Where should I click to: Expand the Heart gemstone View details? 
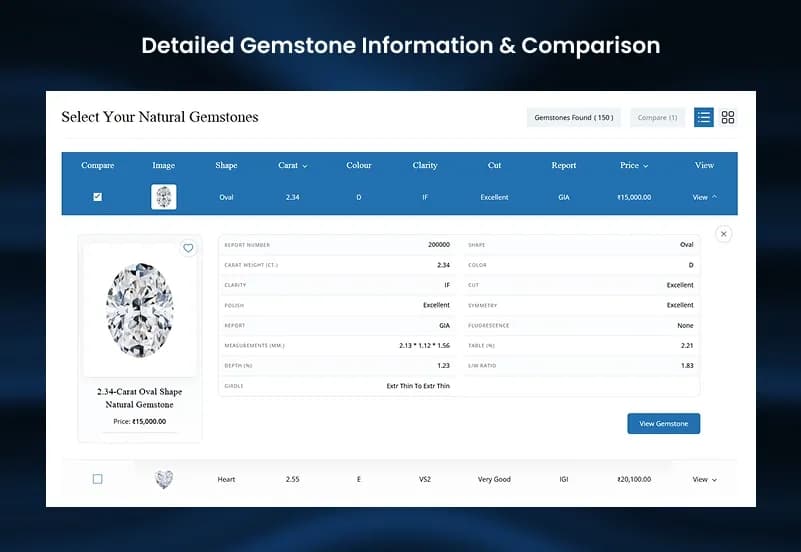(704, 479)
